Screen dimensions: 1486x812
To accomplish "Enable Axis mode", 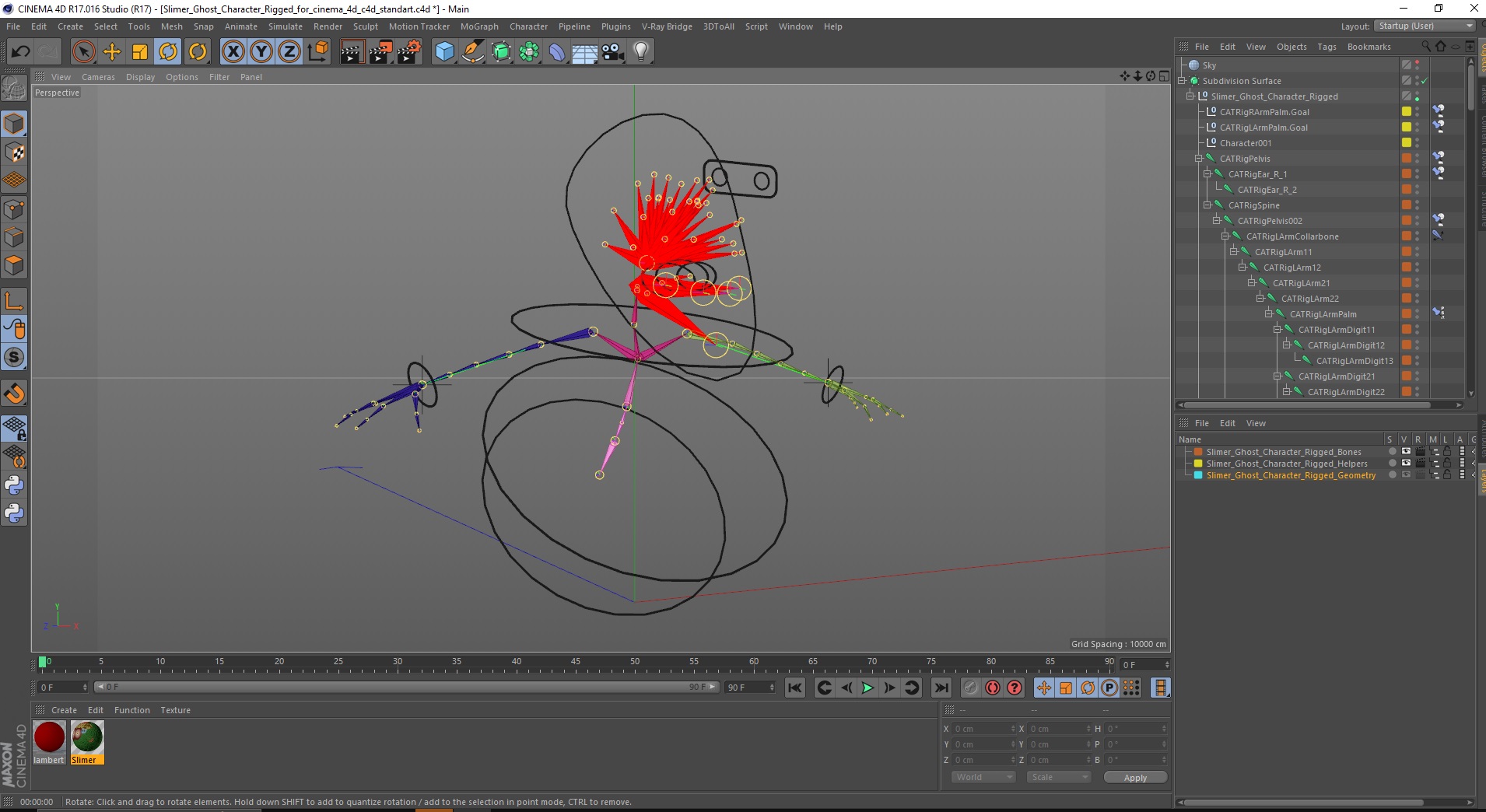I will [14, 301].
